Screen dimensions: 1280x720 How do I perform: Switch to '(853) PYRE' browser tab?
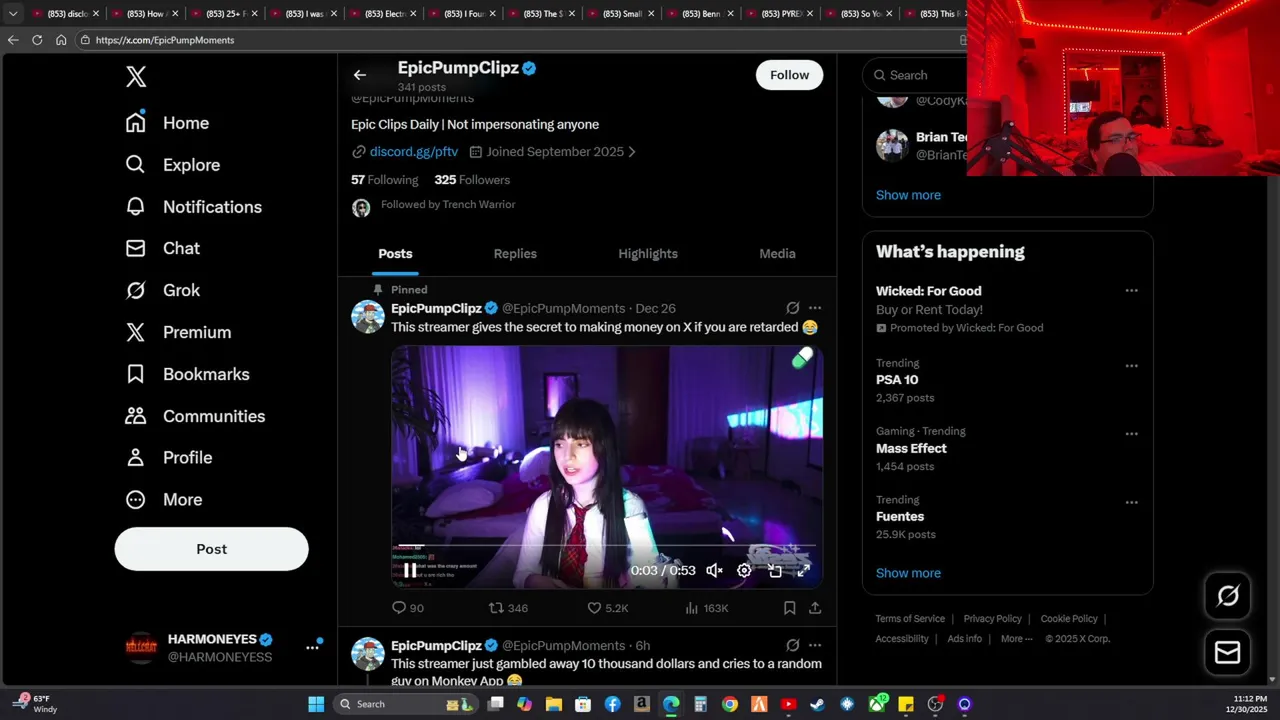[781, 14]
